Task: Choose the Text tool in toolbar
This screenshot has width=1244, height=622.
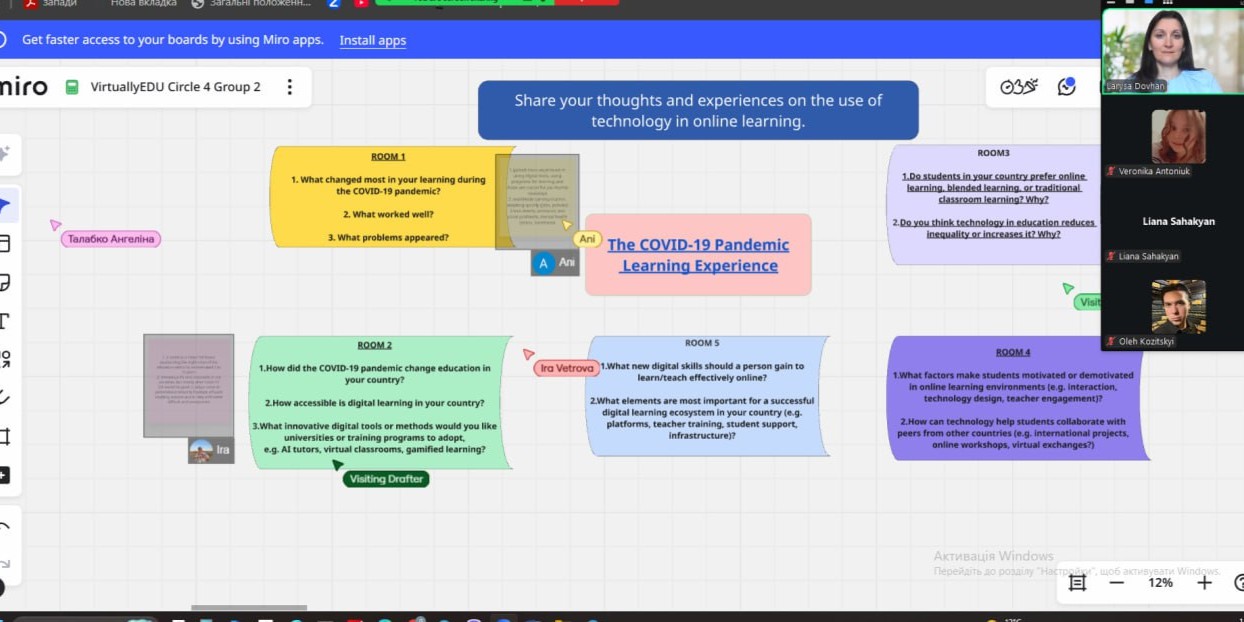Action: point(5,321)
